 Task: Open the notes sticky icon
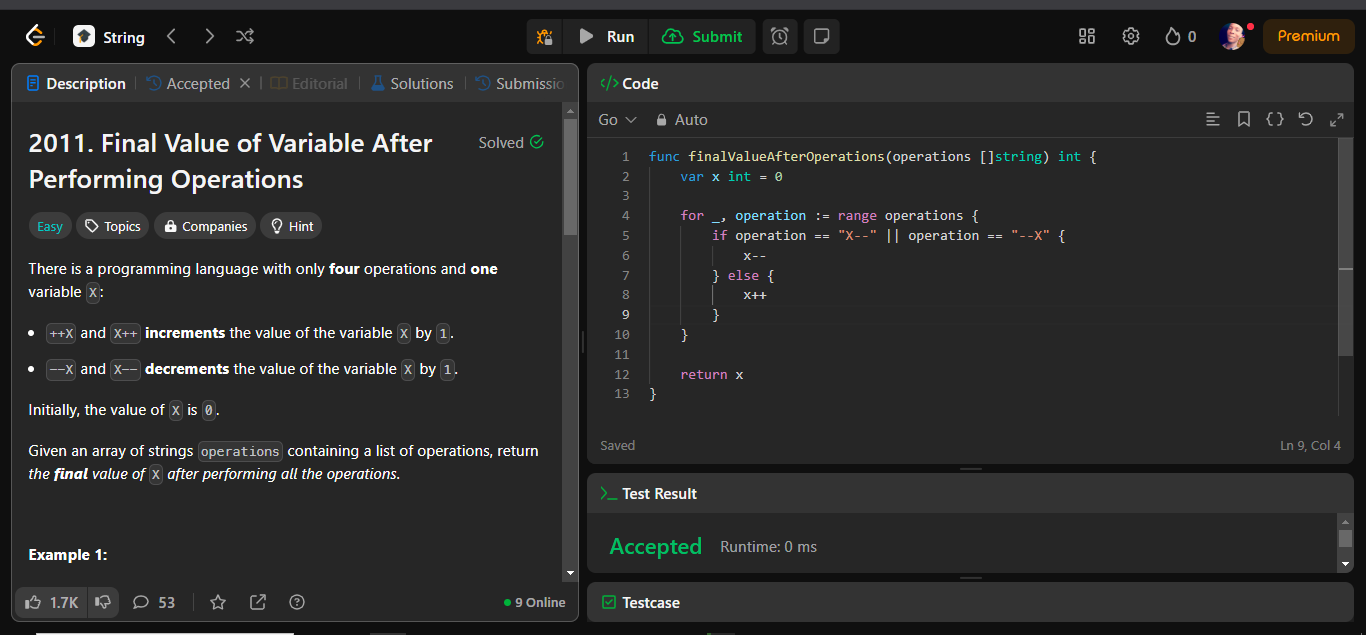(x=821, y=36)
